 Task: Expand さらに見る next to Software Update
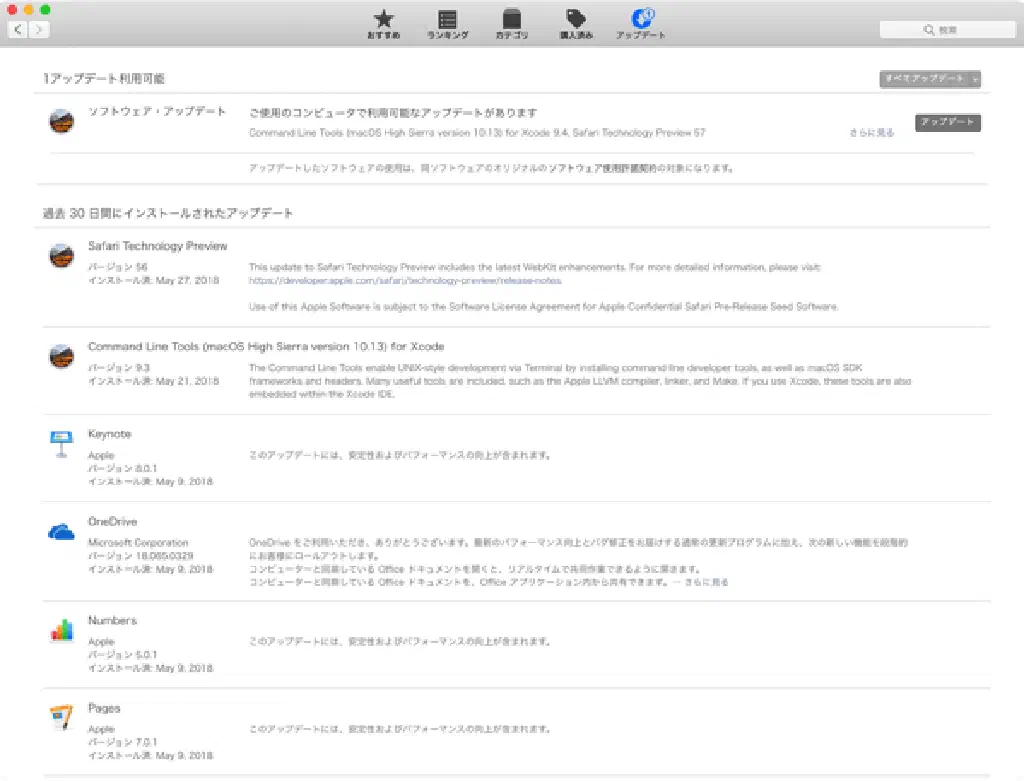pyautogui.click(x=872, y=132)
